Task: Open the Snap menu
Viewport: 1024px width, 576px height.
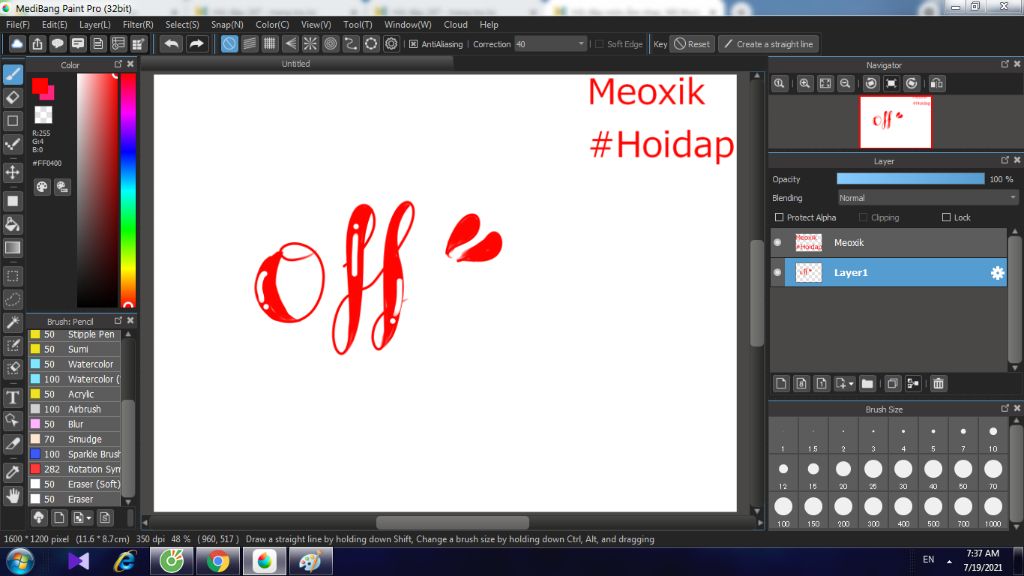Action: pos(227,24)
